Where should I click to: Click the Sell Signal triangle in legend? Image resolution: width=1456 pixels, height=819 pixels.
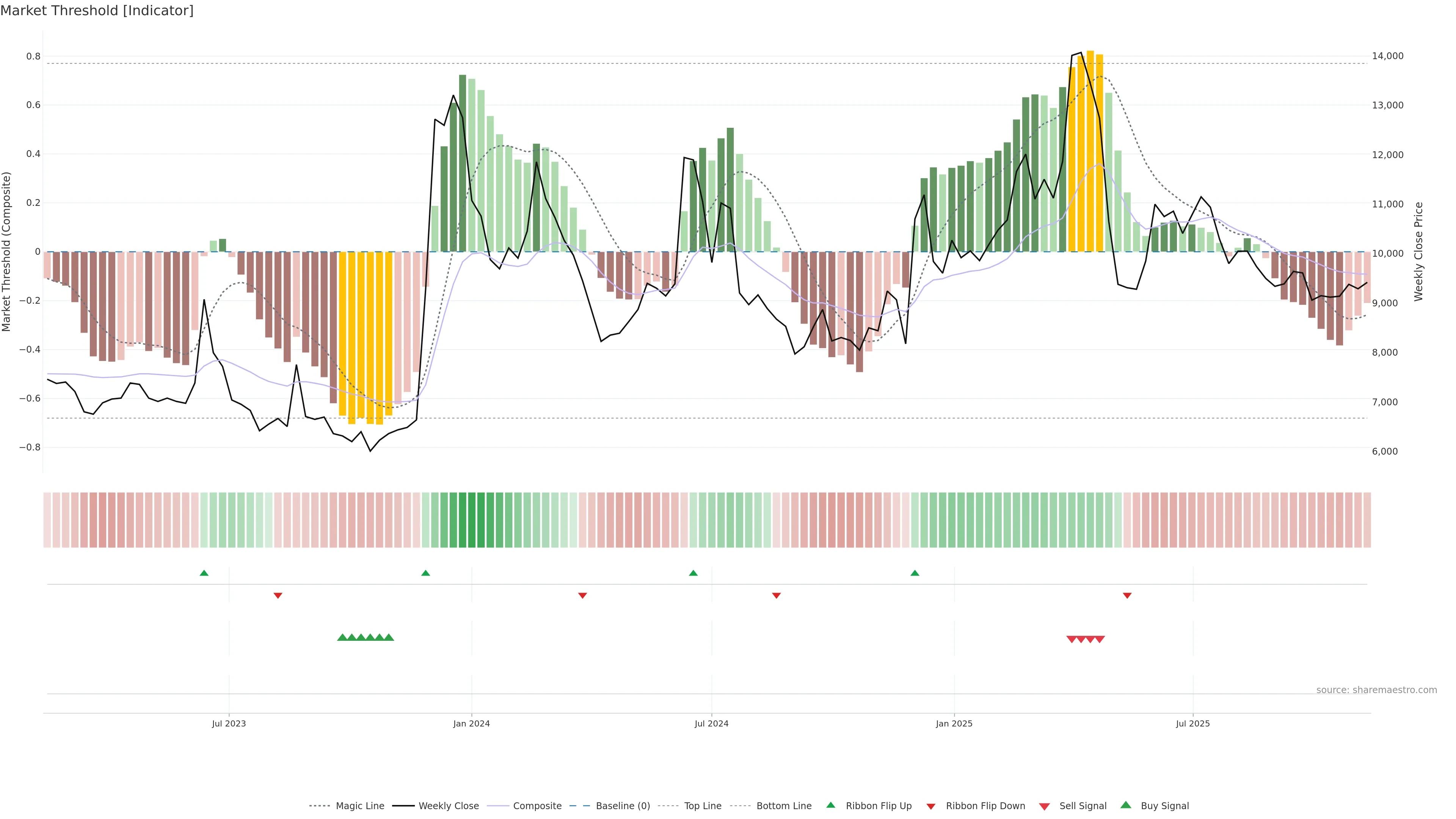tap(1045, 806)
